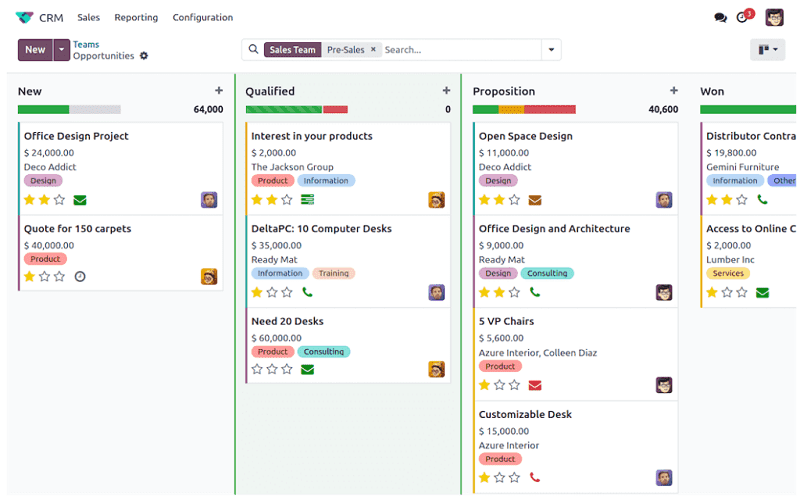Click the $ 35,000.00 amount on DeltaPC card
The image size is (800, 500).
pyautogui.click(x=277, y=245)
